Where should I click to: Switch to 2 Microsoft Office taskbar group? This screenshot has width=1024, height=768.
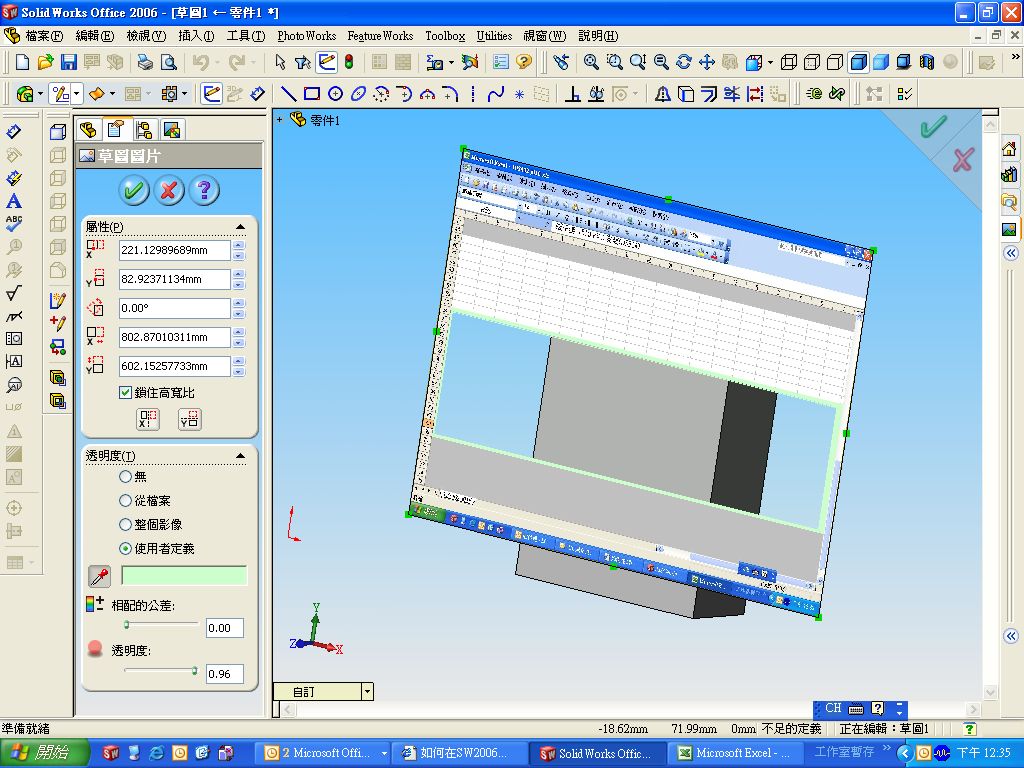(x=325, y=753)
